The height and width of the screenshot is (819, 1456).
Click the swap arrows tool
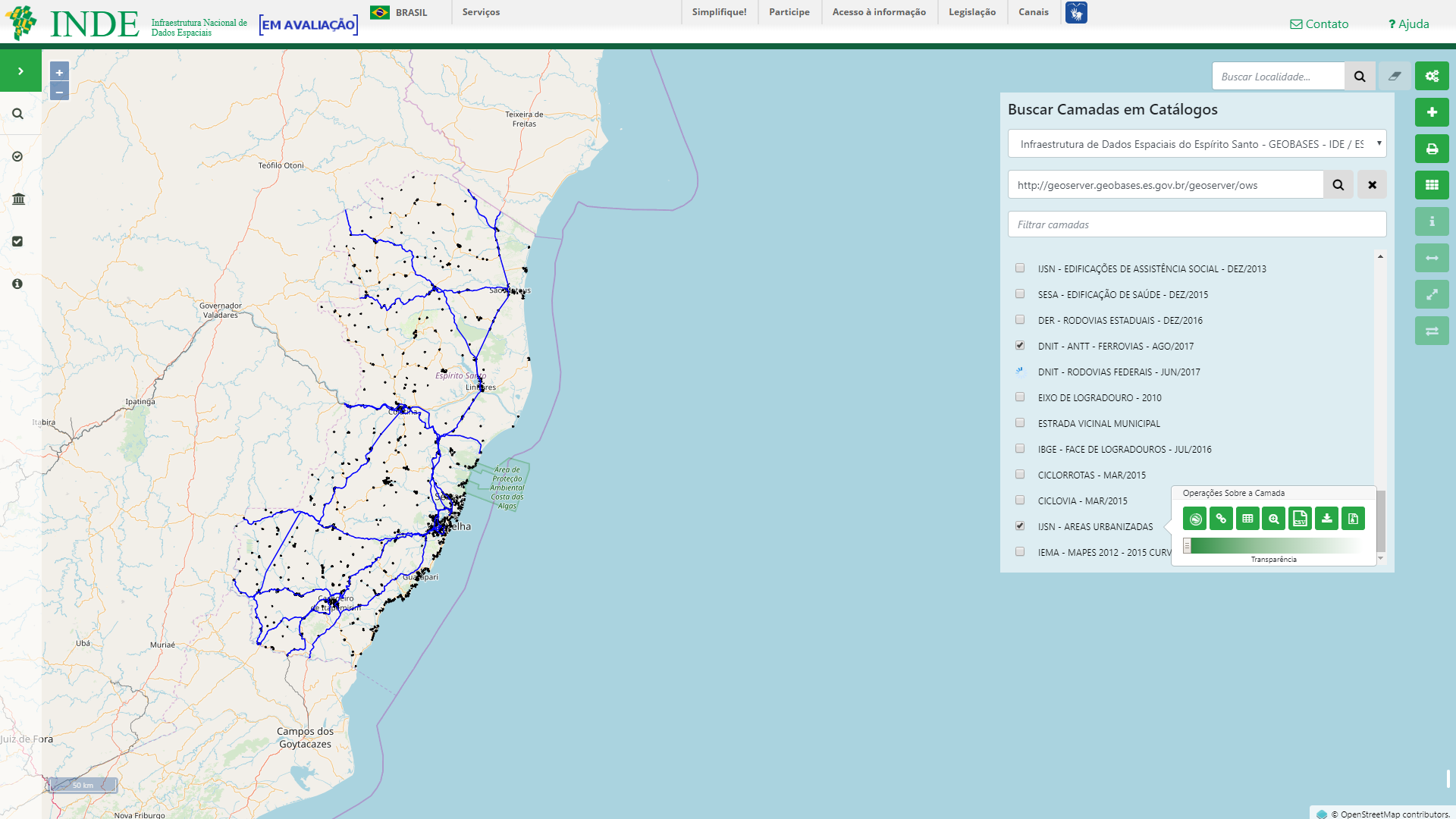click(1432, 331)
